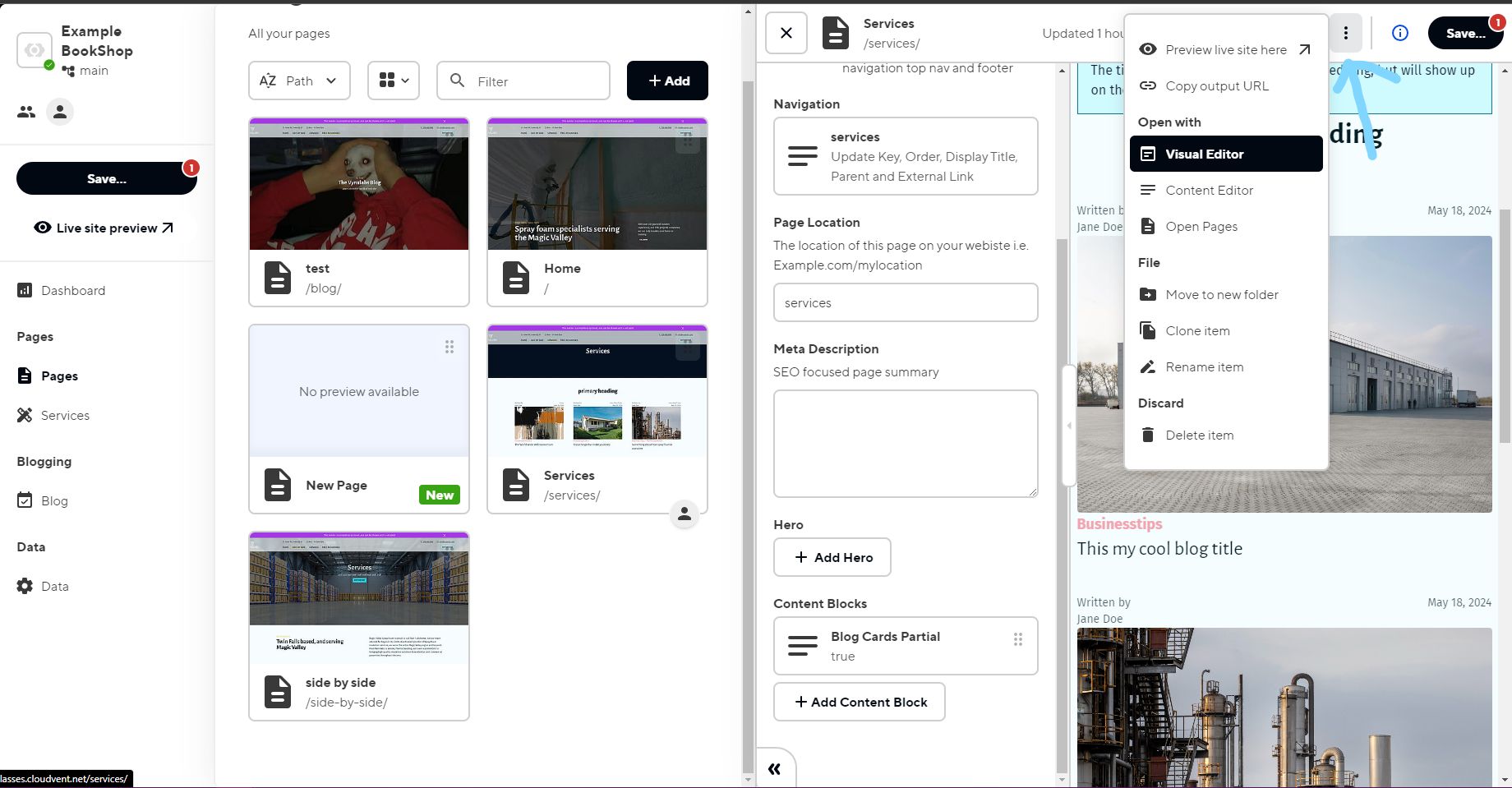Click the Filter search input field
The height and width of the screenshot is (788, 1512).
tap(523, 81)
